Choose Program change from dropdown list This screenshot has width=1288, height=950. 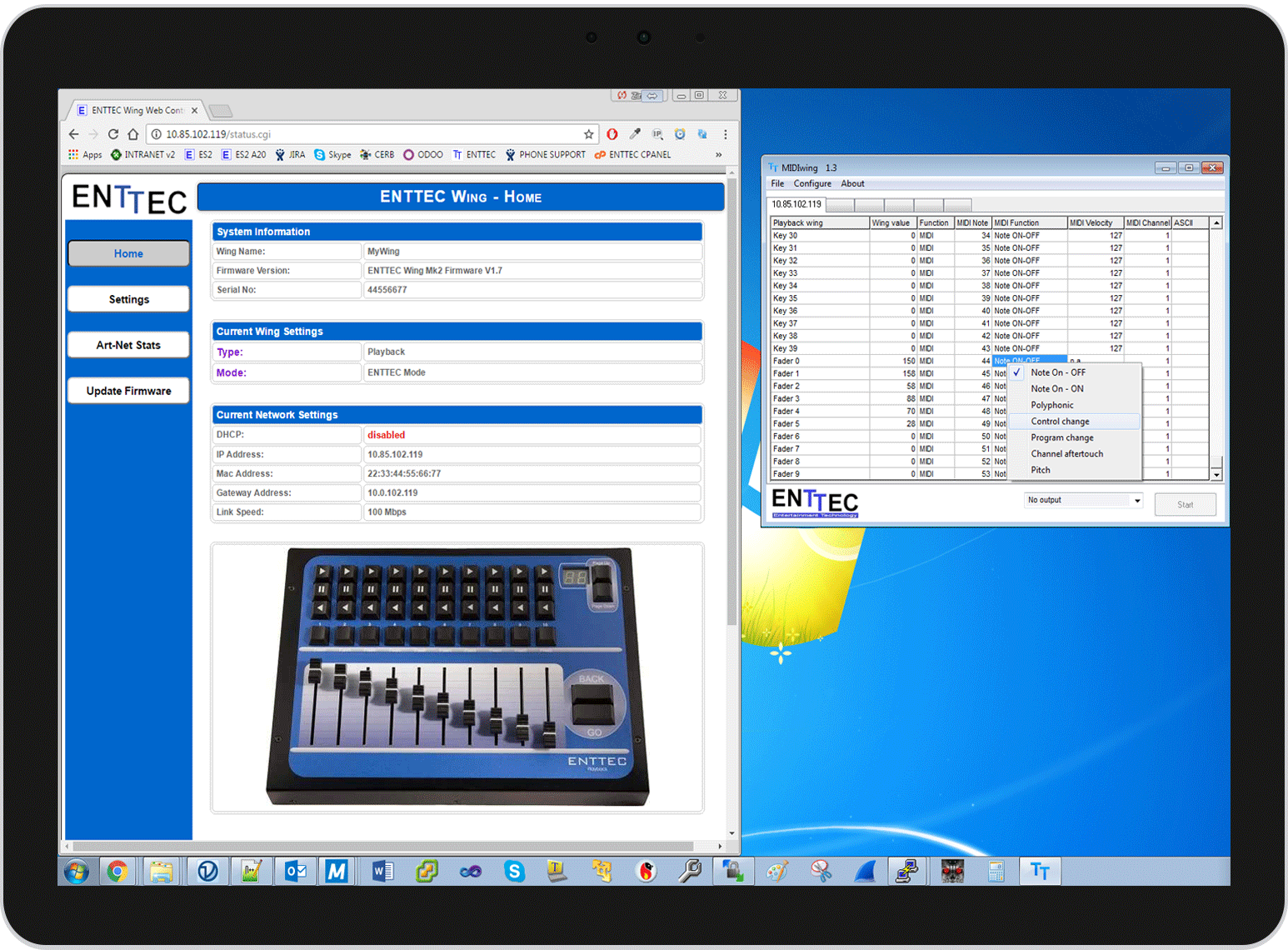coord(1074,437)
